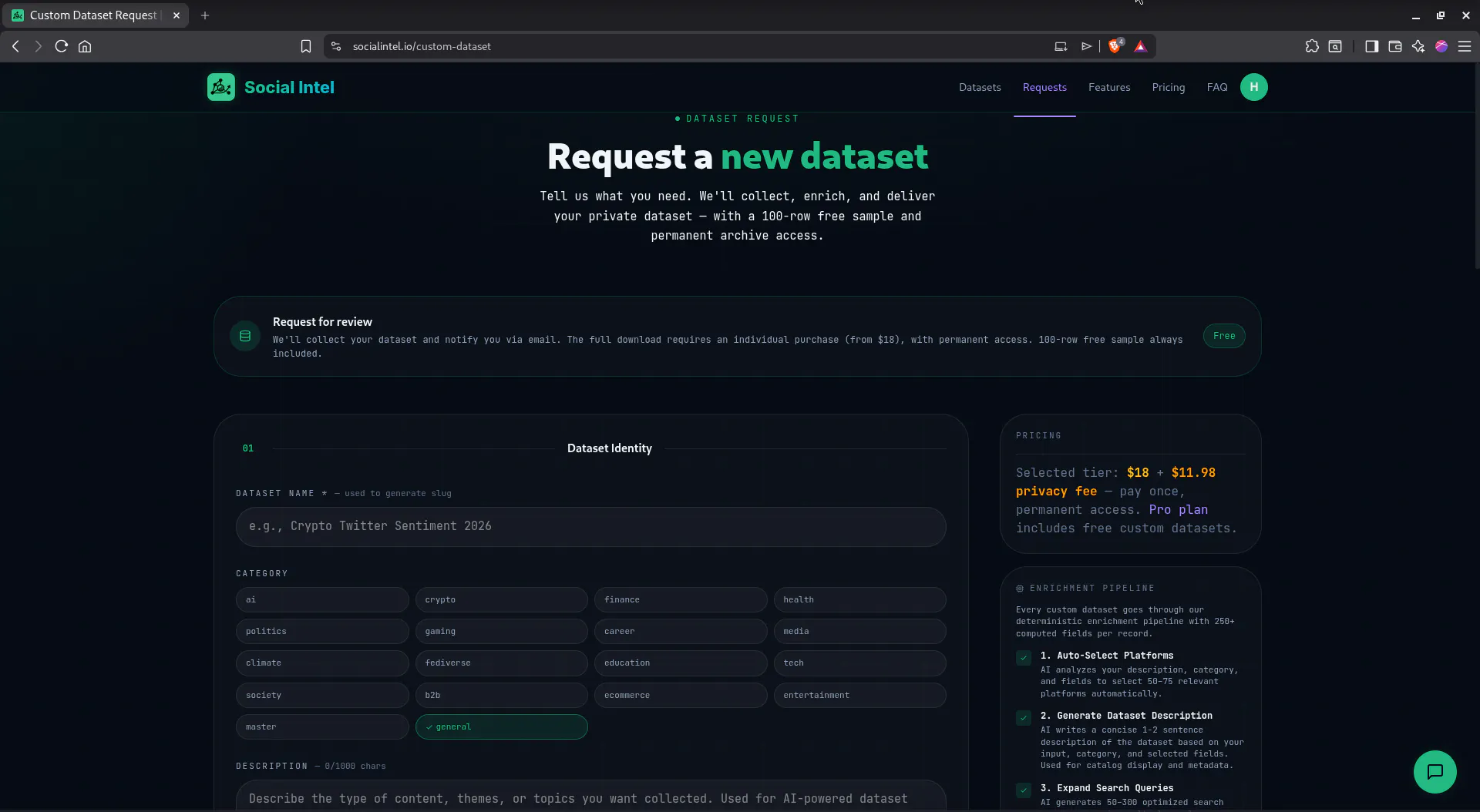Open the browser home page
Image resolution: width=1480 pixels, height=812 pixels.
tap(85, 46)
